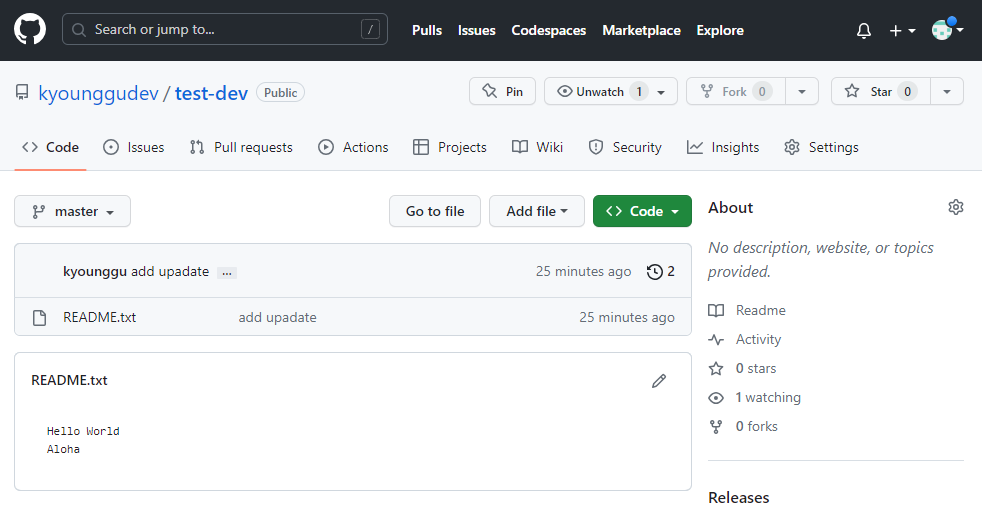Open the green Code clone dropdown

[642, 211]
